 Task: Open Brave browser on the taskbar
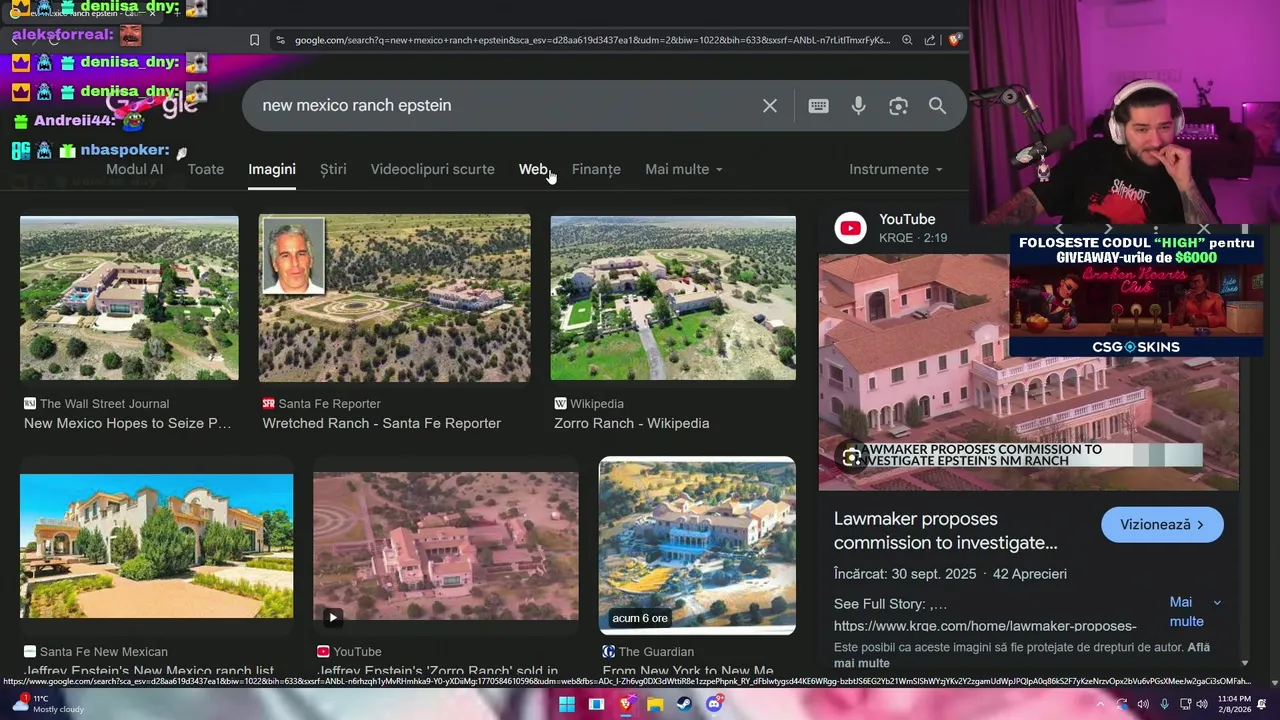point(626,704)
